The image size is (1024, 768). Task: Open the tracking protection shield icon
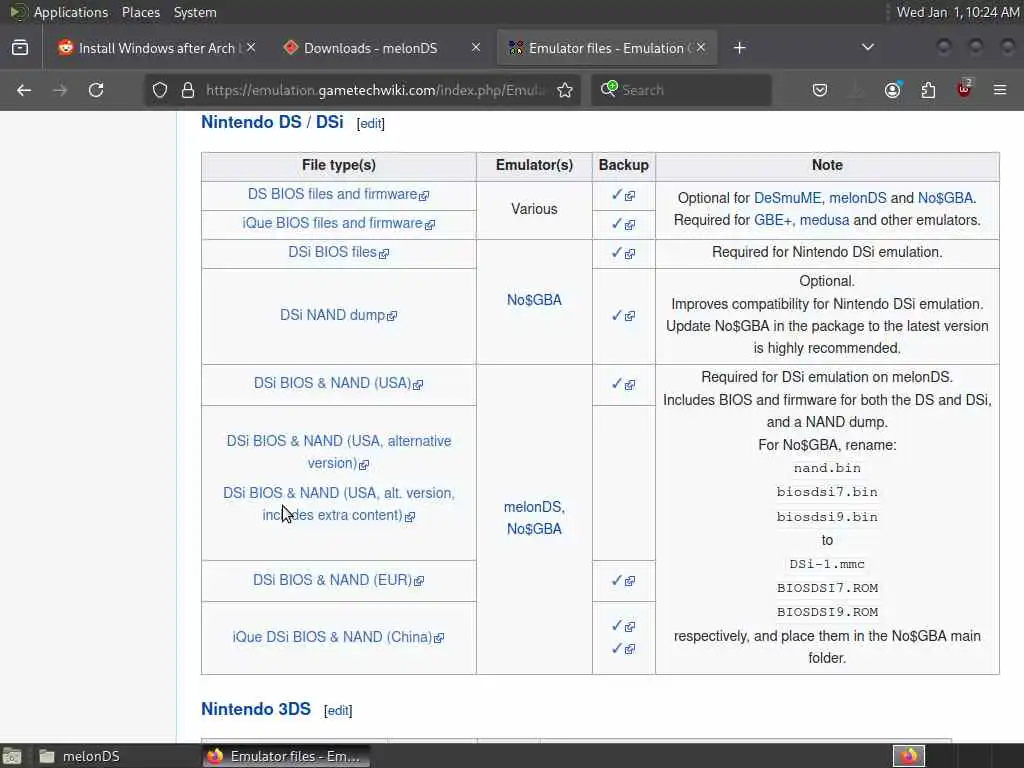pyautogui.click(x=160, y=90)
